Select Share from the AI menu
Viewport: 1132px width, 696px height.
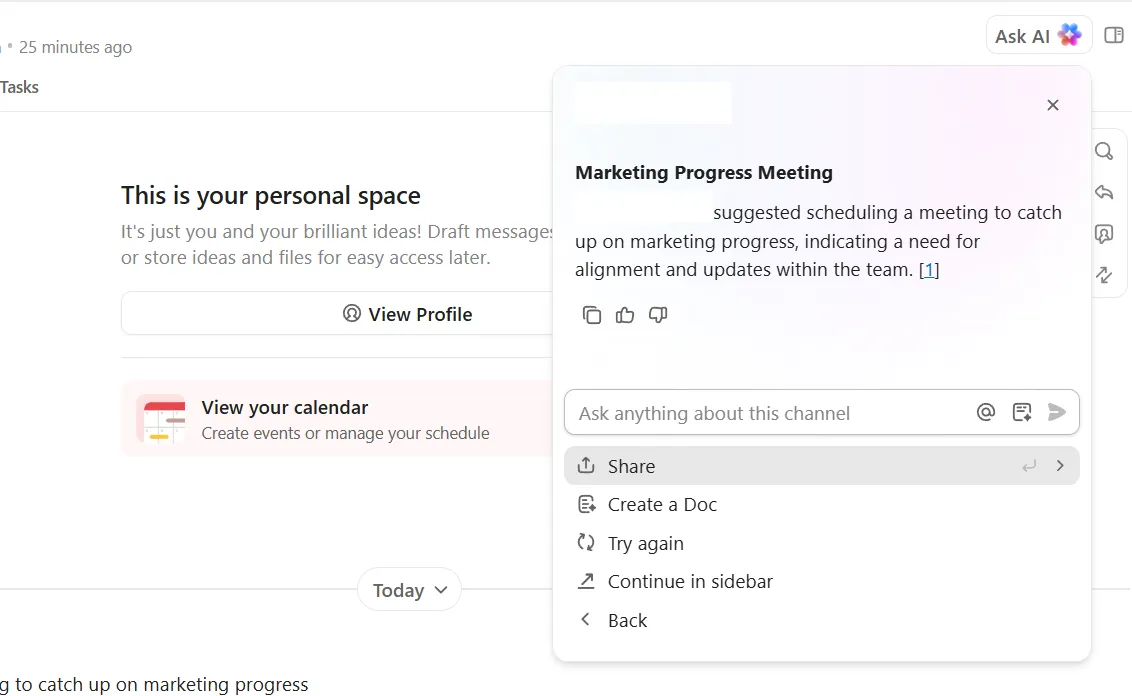pos(822,466)
